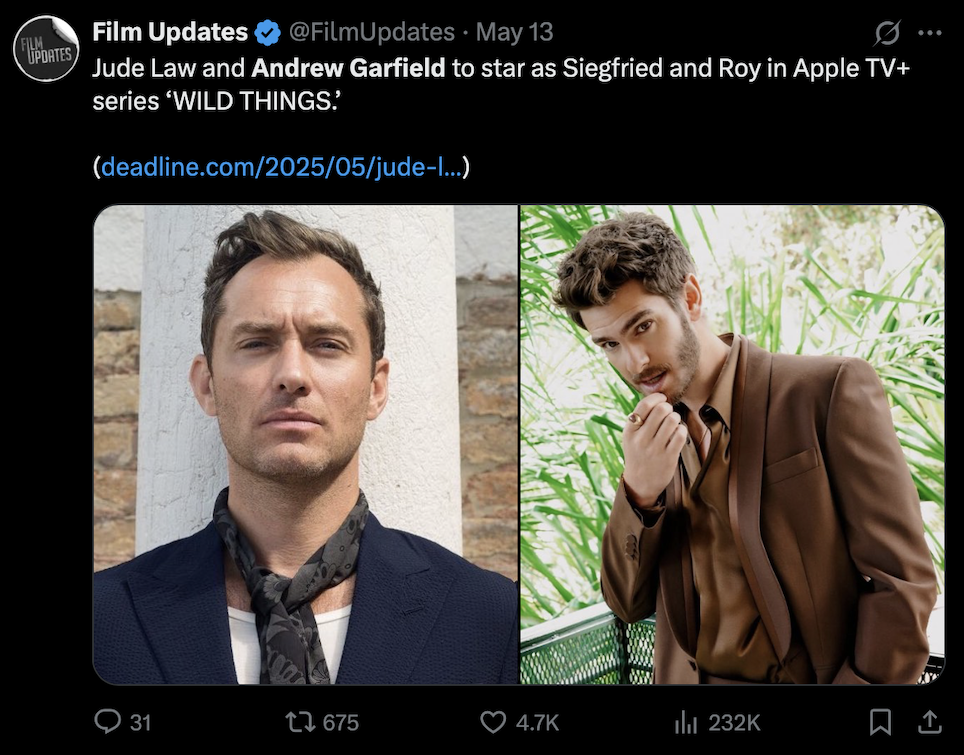This screenshot has width=964, height=755.
Task: Click the 675 reposts count
Action: click(341, 722)
